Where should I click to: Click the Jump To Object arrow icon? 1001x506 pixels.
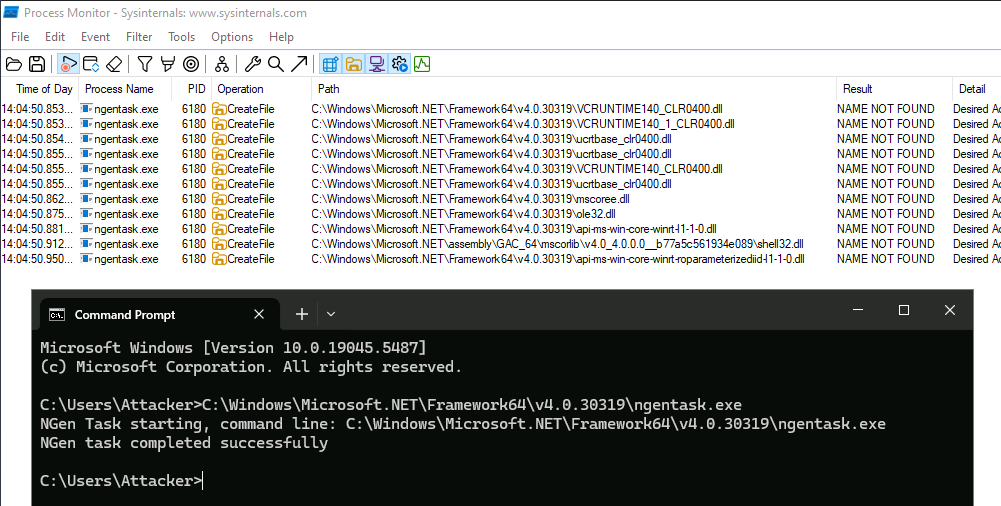(x=299, y=64)
